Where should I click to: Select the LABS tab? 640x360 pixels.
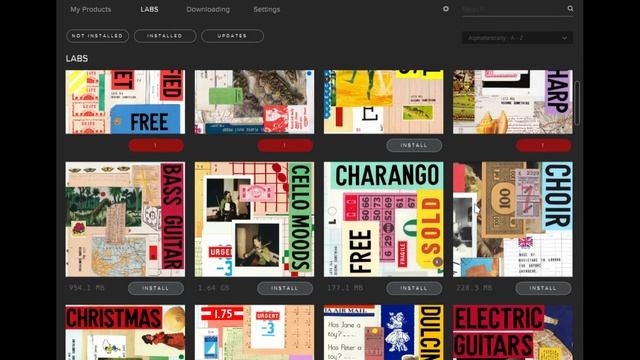149,9
